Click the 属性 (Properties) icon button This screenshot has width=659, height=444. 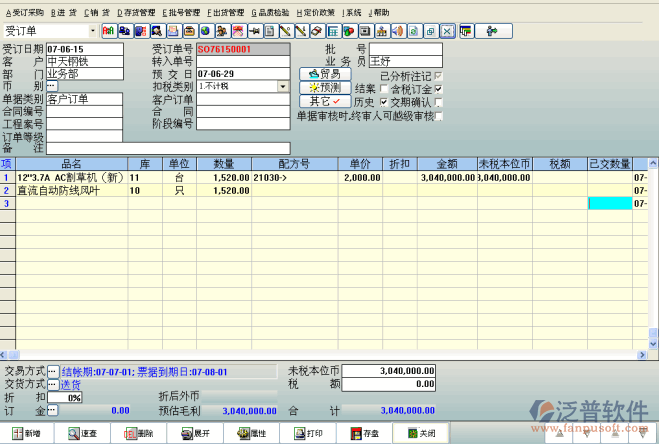point(251,434)
